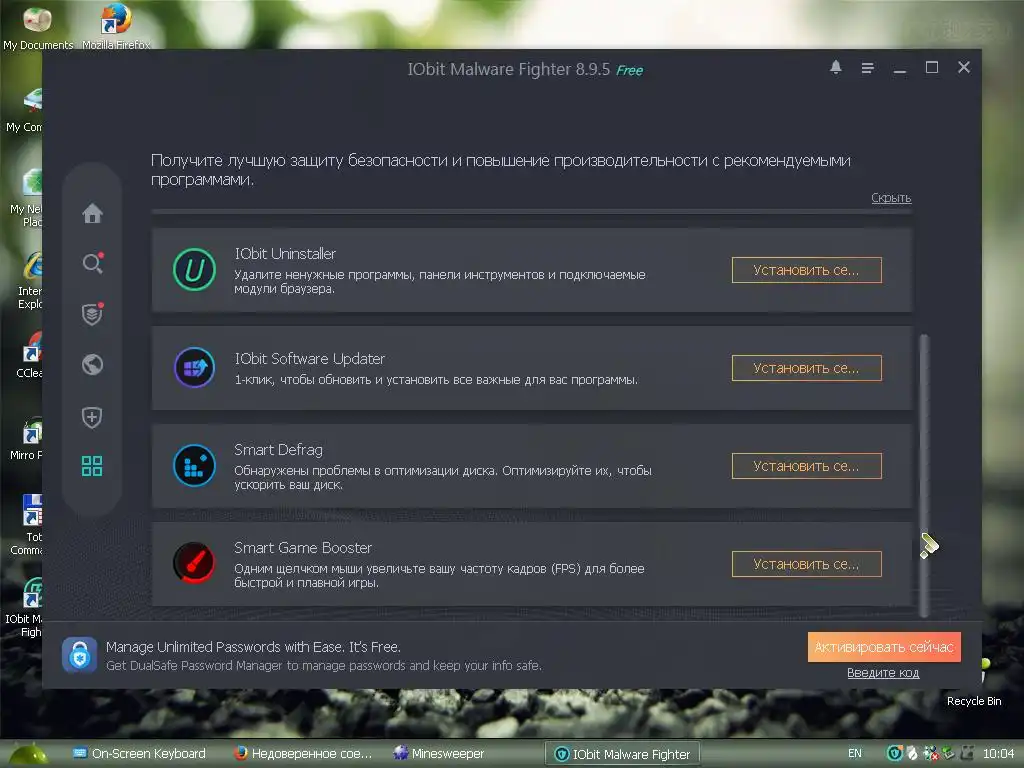The width and height of the screenshot is (1024, 768).
Task: Open the hamburger options menu
Action: [867, 68]
